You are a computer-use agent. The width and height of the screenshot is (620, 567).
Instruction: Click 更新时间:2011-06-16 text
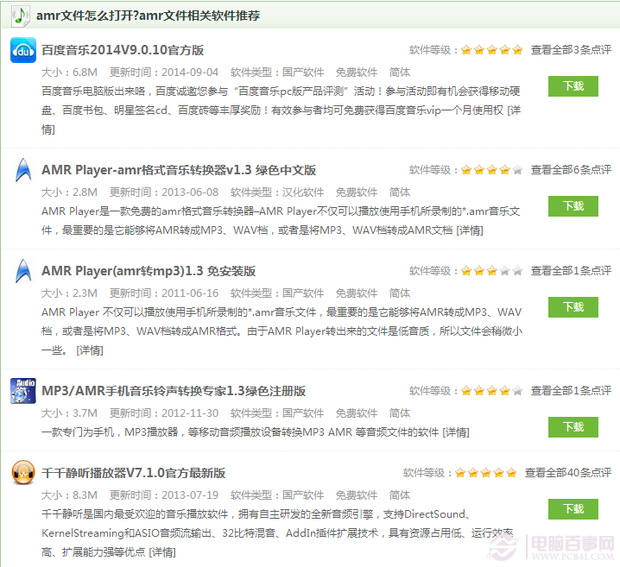pyautogui.click(x=164, y=293)
